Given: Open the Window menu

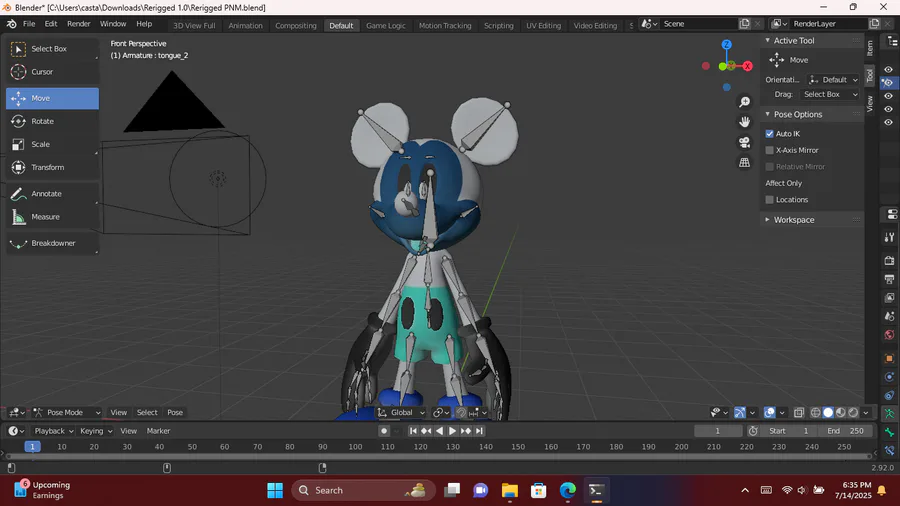Looking at the screenshot, I should (x=113, y=24).
